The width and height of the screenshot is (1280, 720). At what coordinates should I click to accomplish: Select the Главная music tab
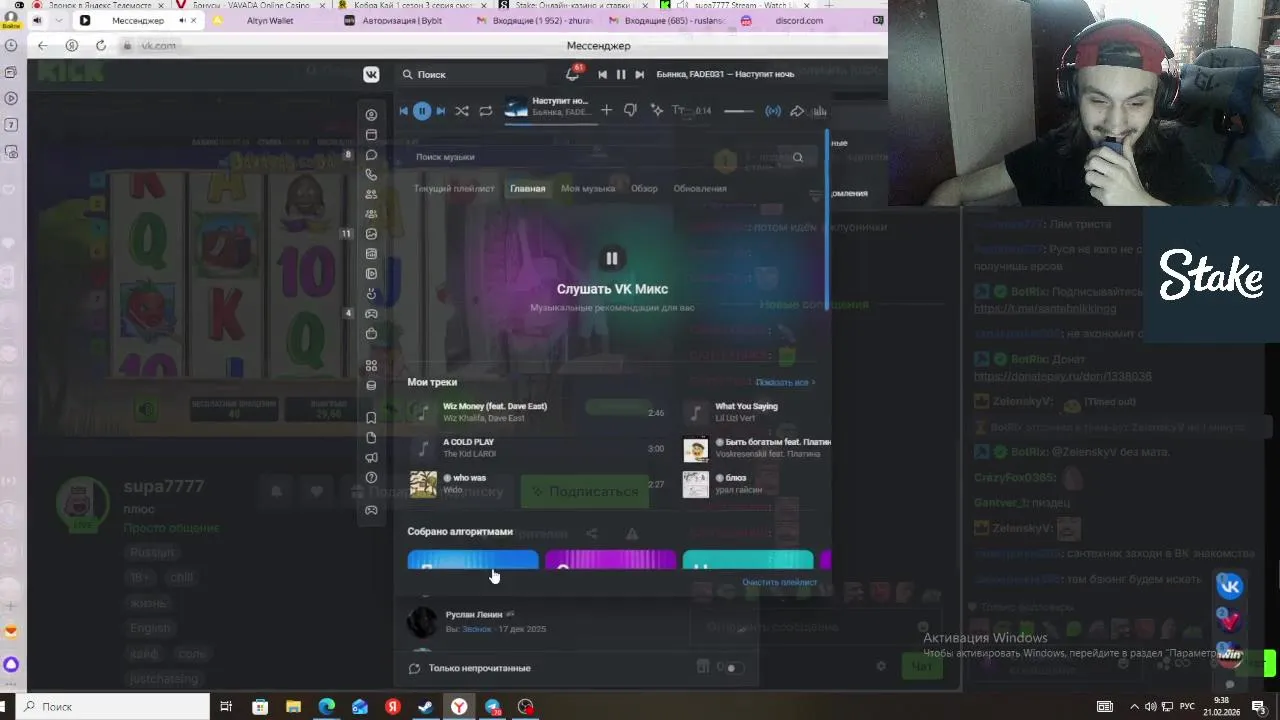coord(528,188)
